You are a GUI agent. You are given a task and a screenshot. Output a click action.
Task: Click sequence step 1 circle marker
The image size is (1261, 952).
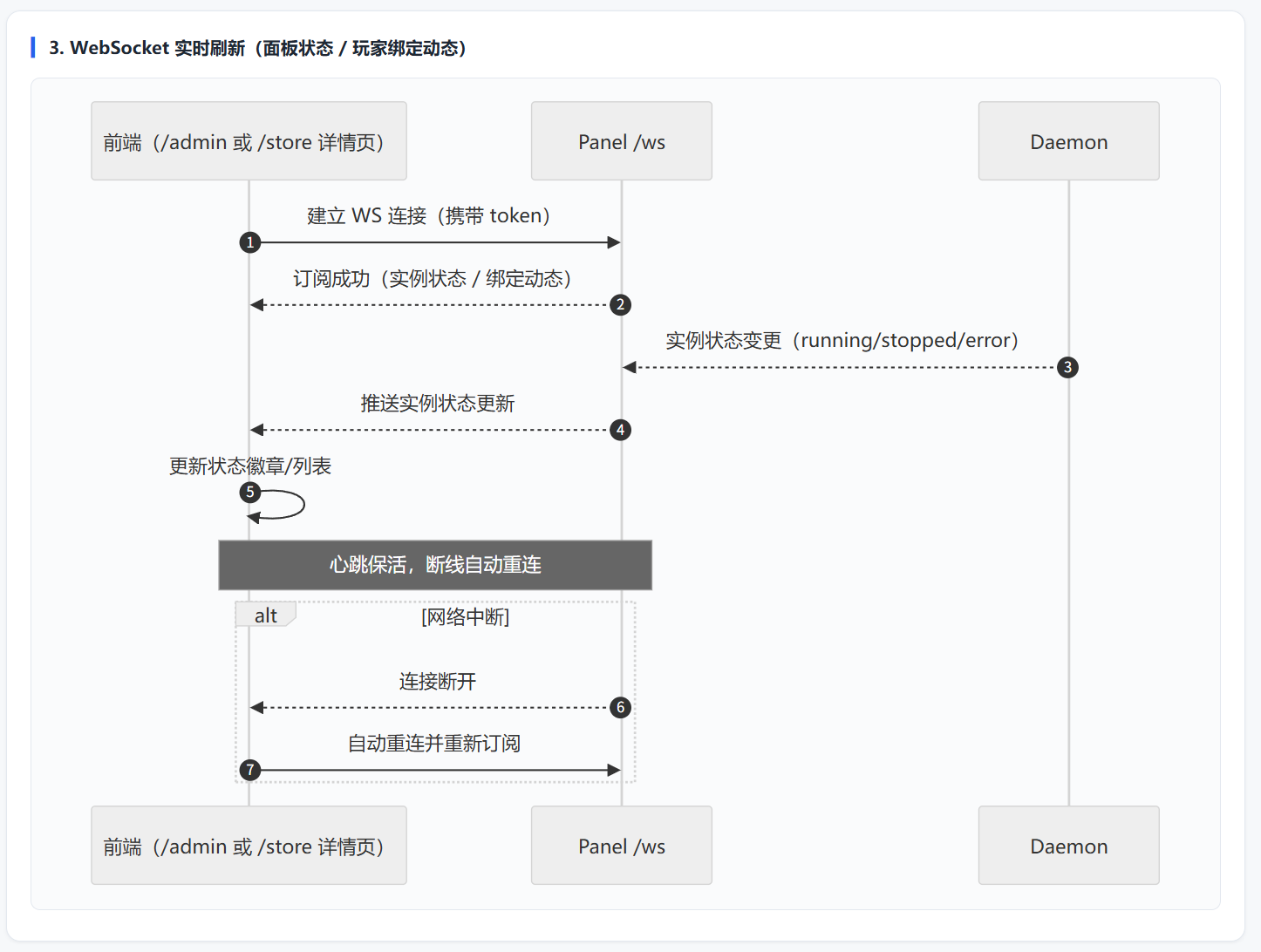pos(250,242)
